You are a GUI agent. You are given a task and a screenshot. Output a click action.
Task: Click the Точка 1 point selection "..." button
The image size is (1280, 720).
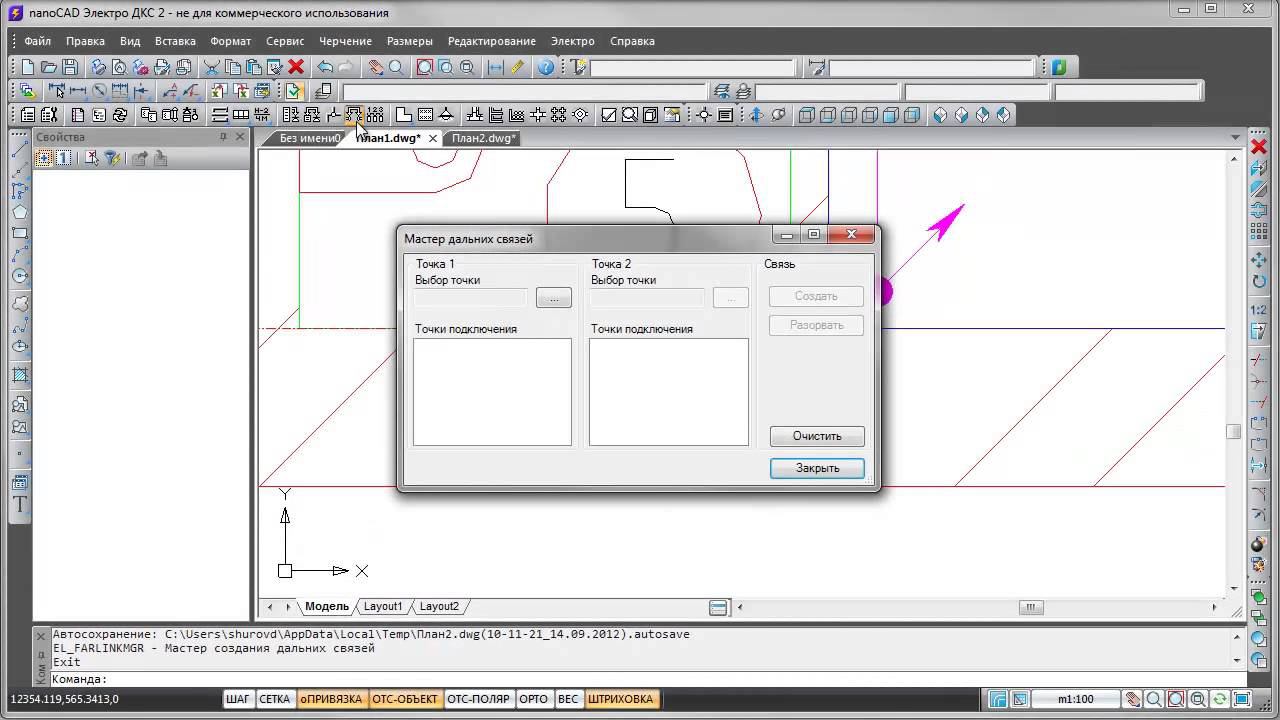pos(554,297)
